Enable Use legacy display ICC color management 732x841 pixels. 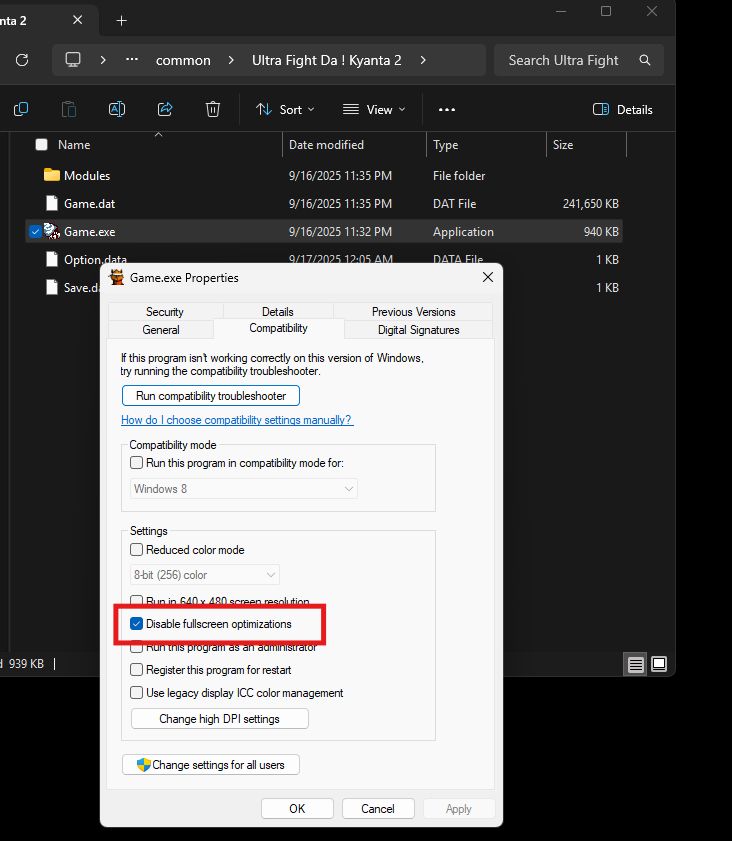click(x=137, y=693)
